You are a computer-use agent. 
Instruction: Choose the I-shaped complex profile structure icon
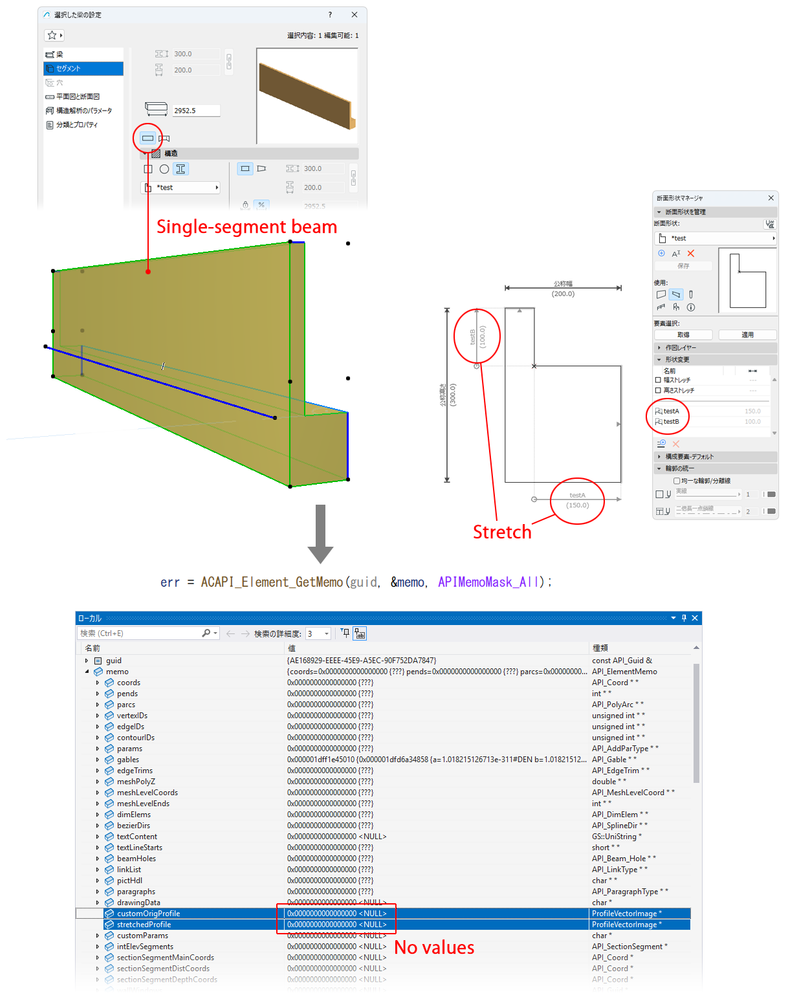click(x=180, y=169)
